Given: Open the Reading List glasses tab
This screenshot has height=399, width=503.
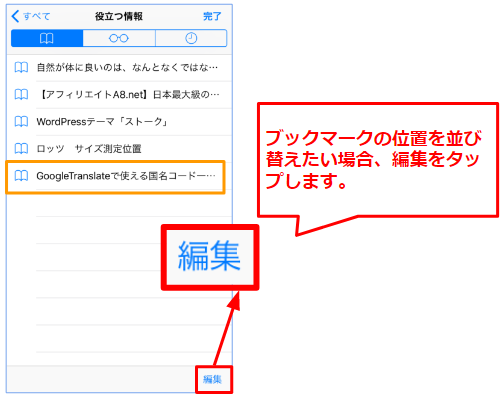Looking at the screenshot, I should (119, 38).
